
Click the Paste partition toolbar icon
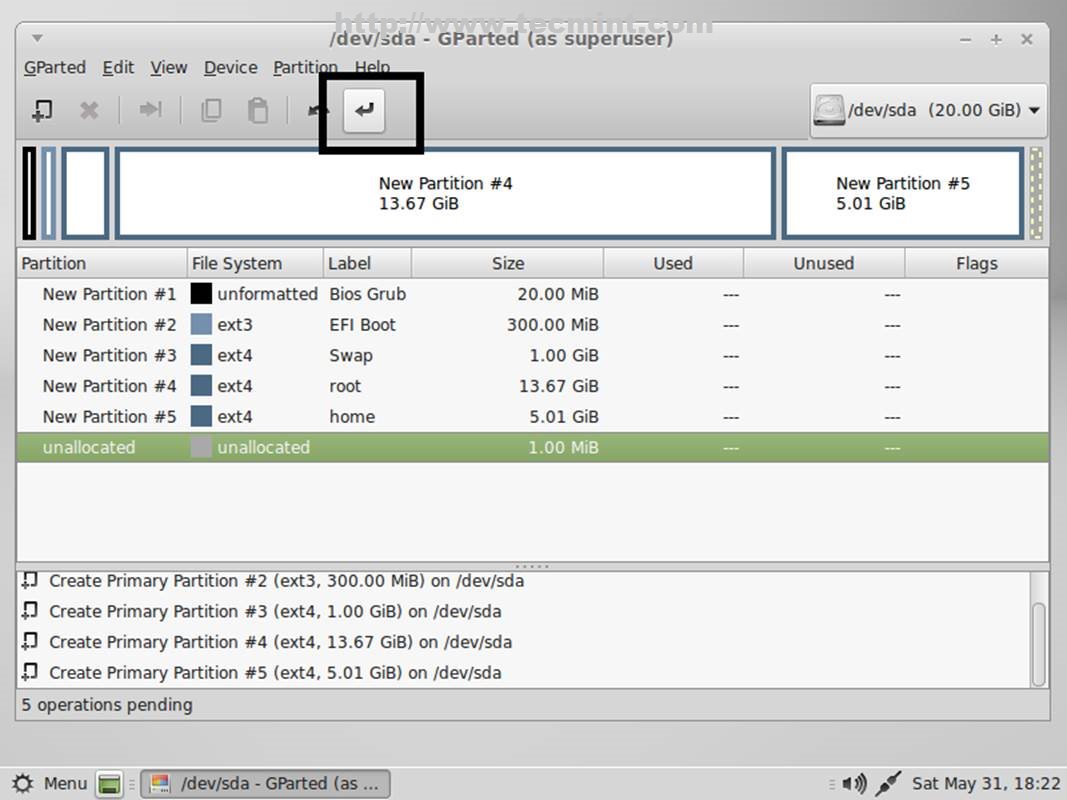click(x=258, y=110)
